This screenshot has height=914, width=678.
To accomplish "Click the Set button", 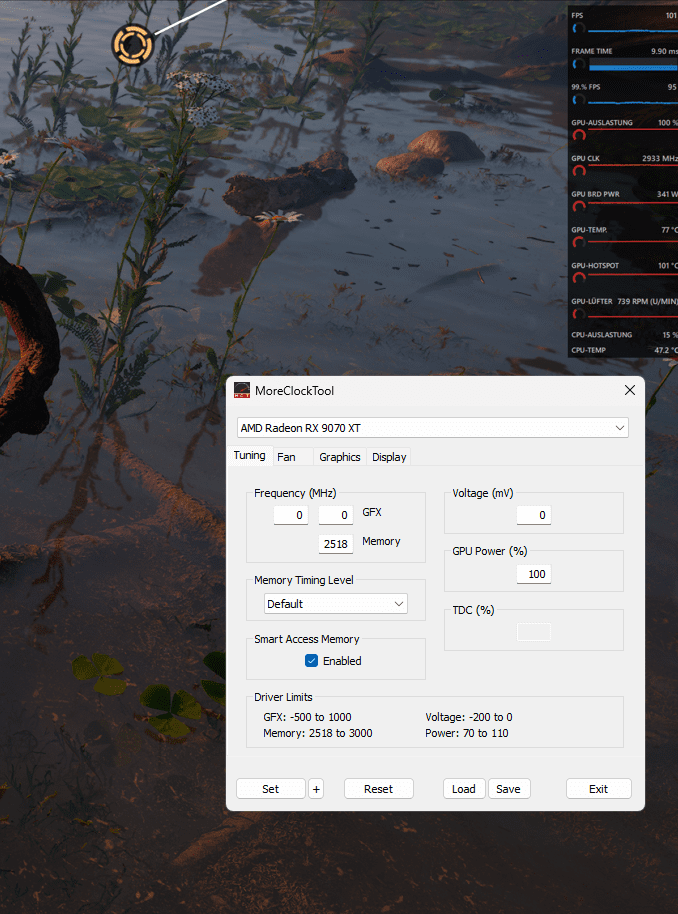I will (x=271, y=789).
